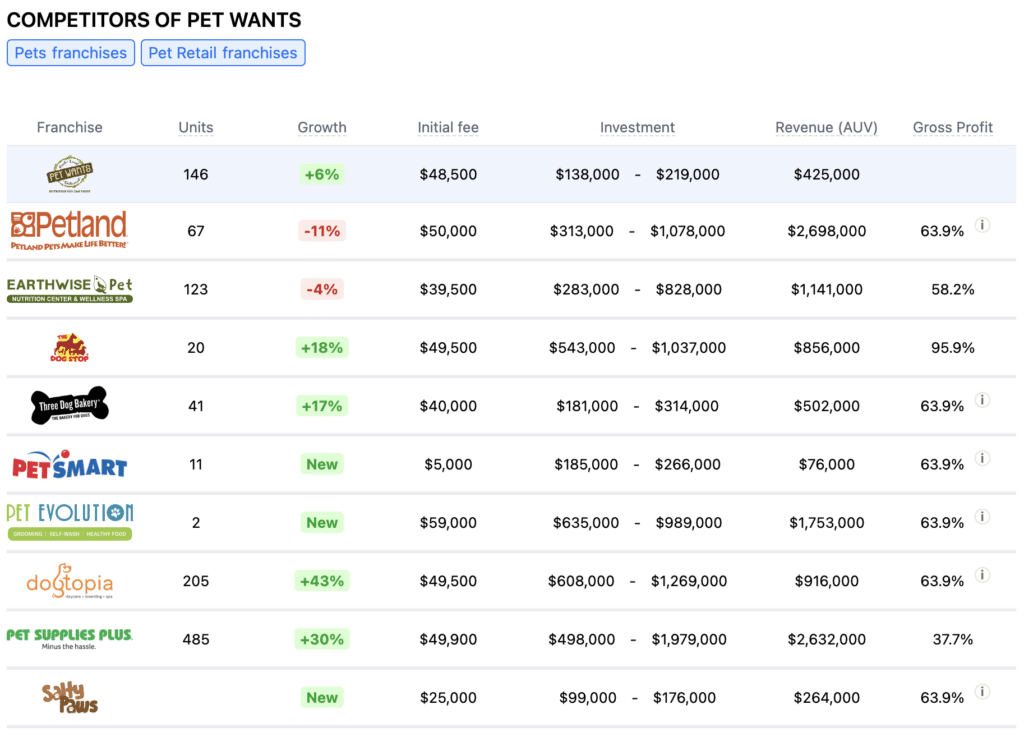The width and height of the screenshot is (1024, 746).
Task: Click the New badge in PetSmart row
Action: 322,464
